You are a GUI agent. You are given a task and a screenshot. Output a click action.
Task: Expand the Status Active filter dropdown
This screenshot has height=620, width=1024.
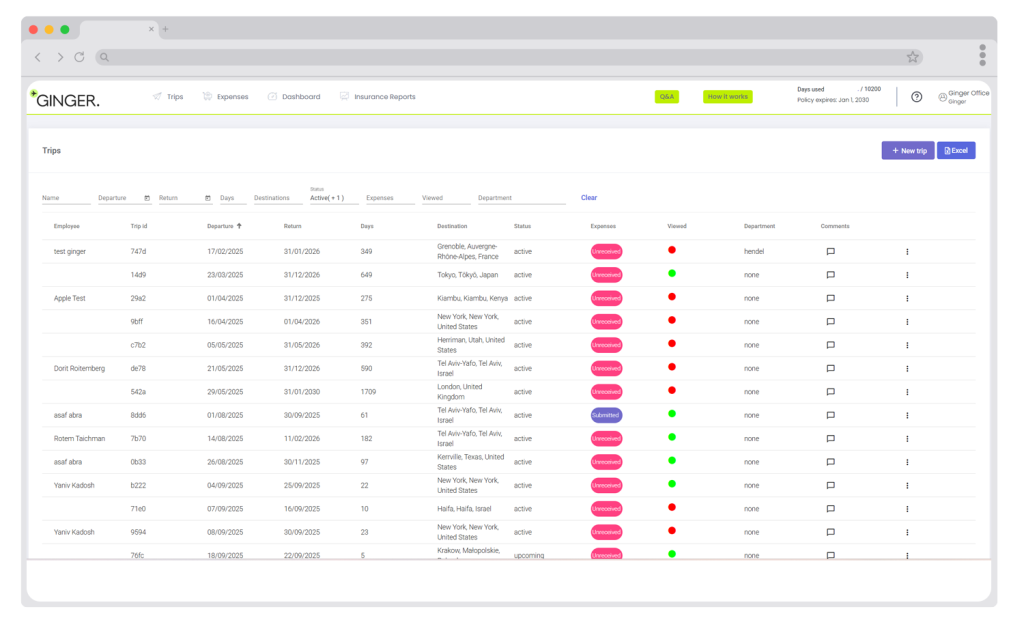[x=332, y=198]
